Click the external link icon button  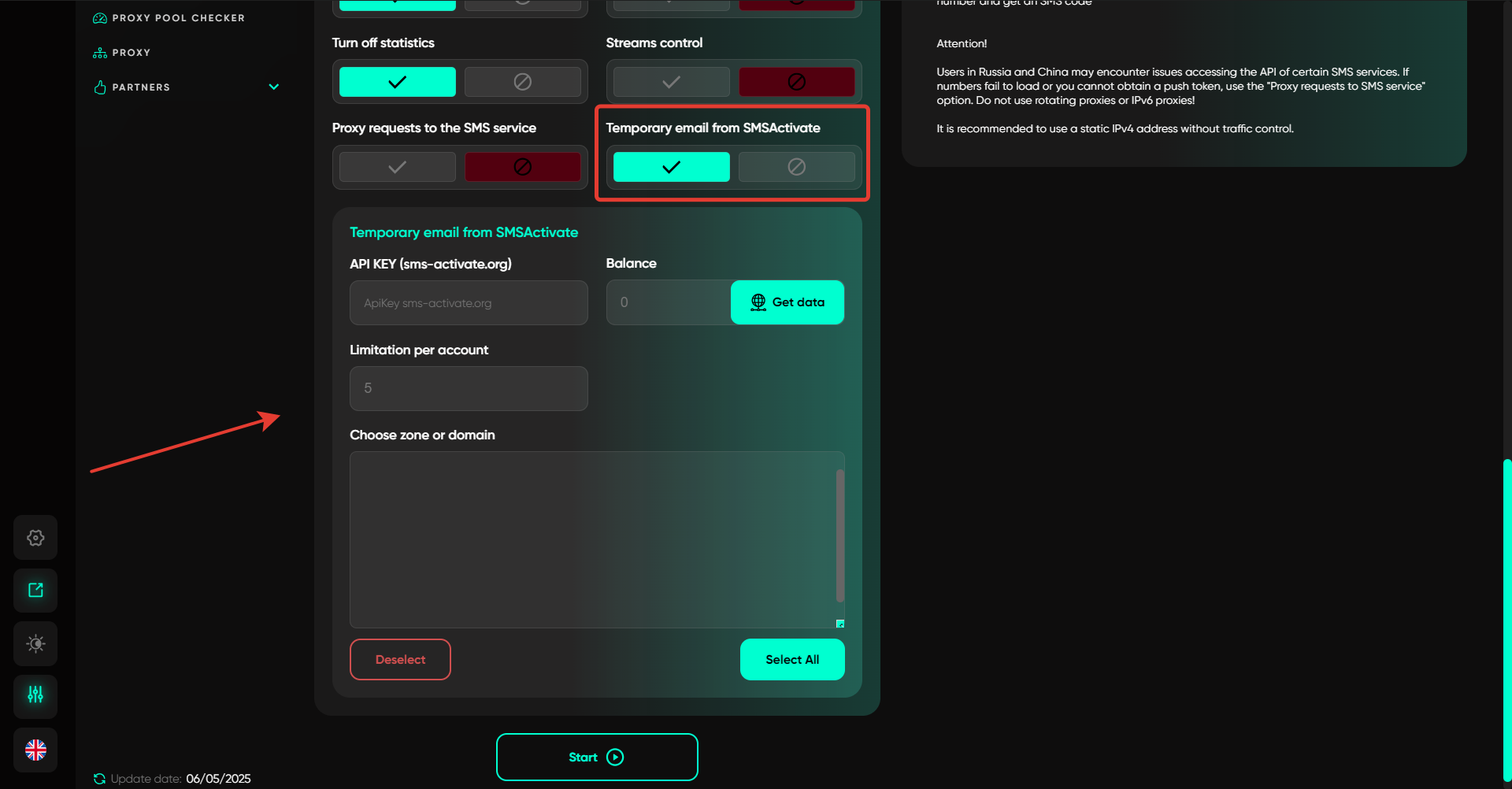(x=35, y=591)
